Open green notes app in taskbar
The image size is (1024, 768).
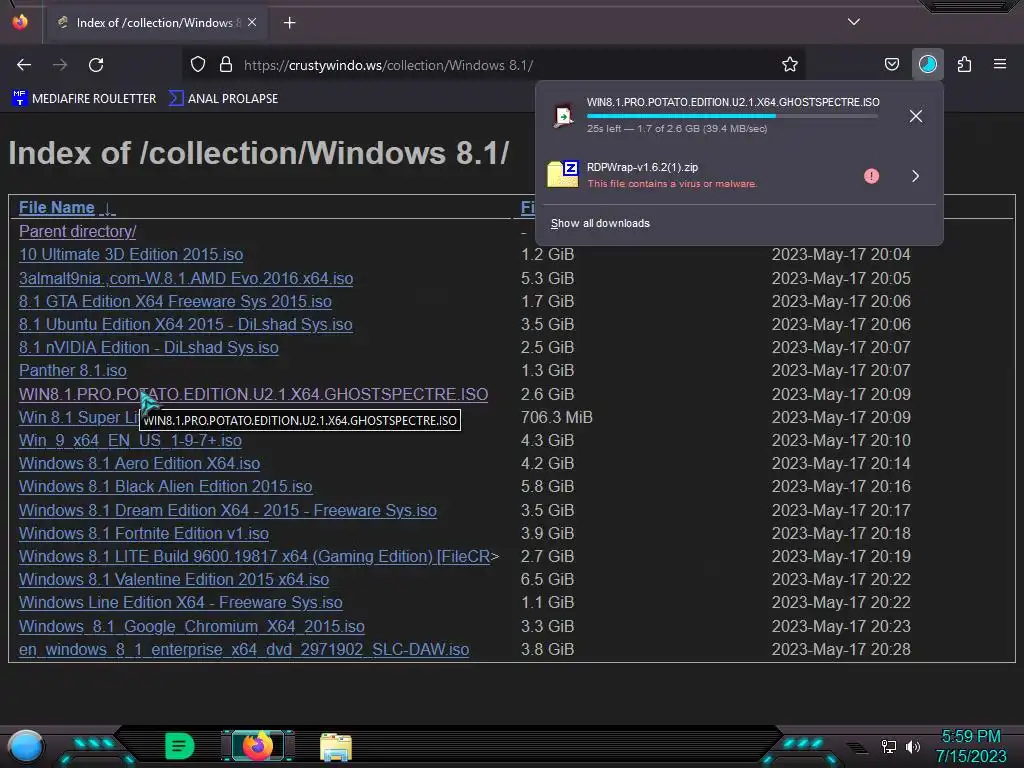[x=179, y=746]
